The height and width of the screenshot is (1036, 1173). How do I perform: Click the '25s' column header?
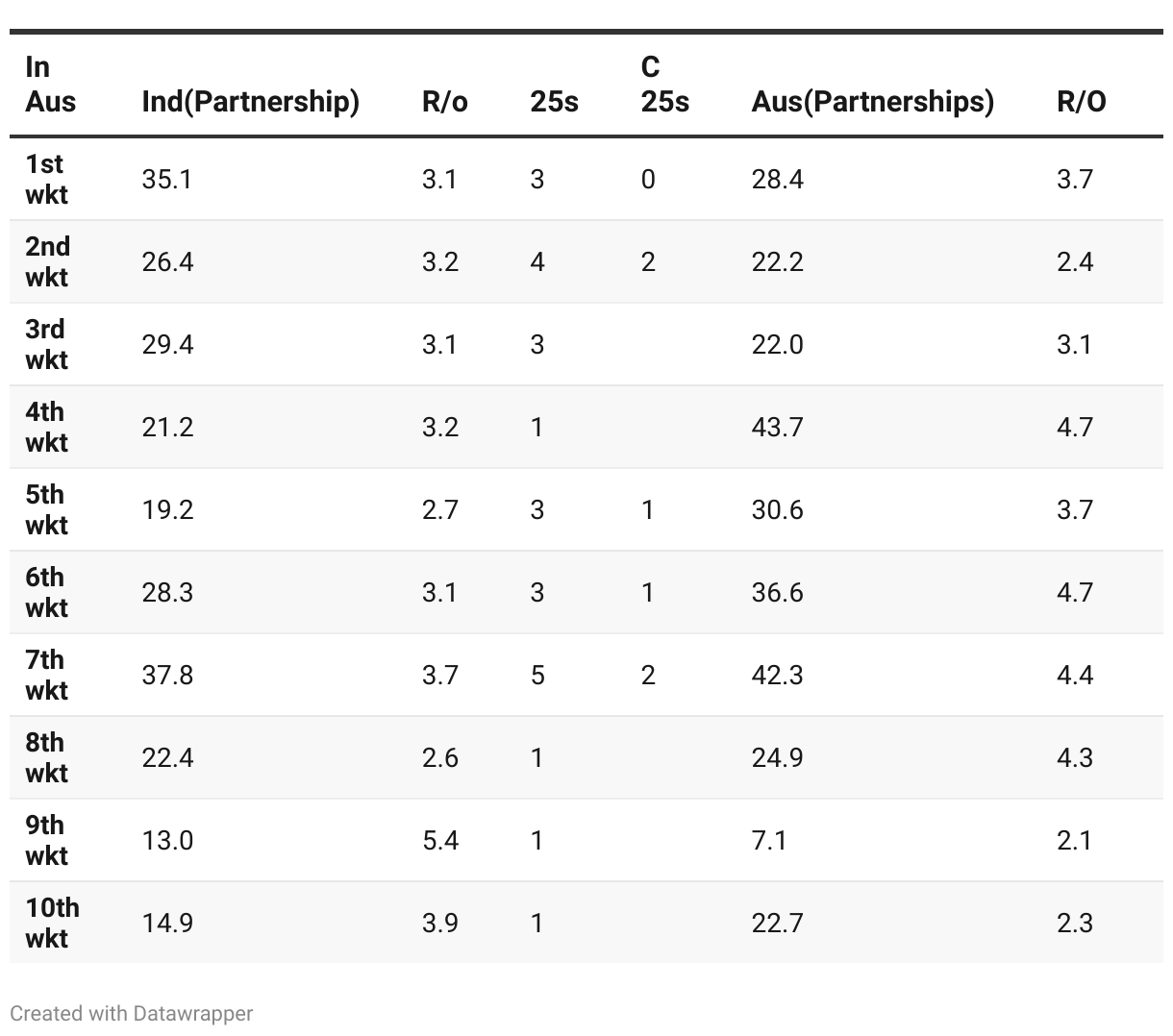[554, 102]
